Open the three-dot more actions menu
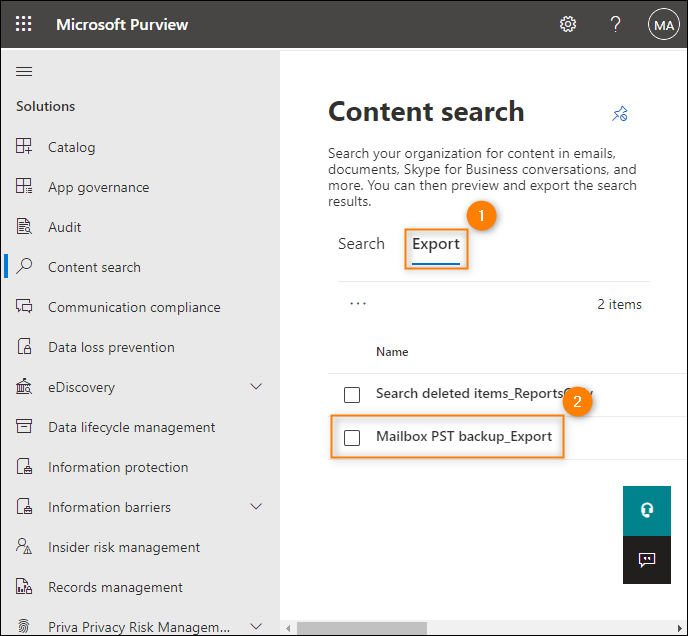The height and width of the screenshot is (636, 688). pos(358,304)
